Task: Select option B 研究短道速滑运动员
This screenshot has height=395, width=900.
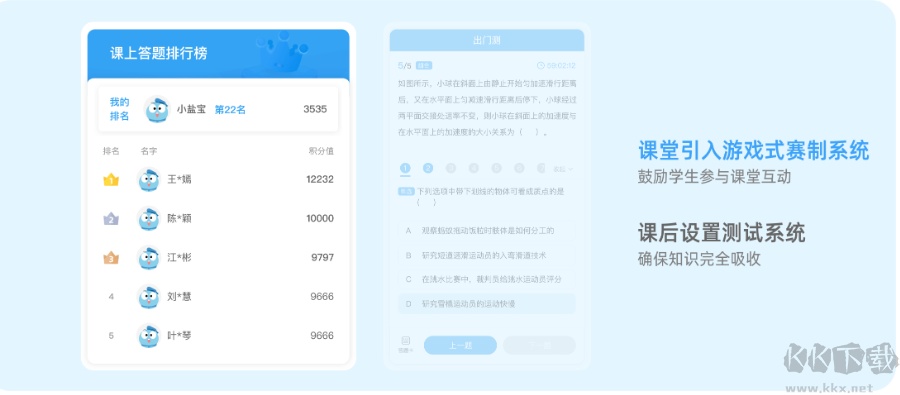Action: point(486,255)
